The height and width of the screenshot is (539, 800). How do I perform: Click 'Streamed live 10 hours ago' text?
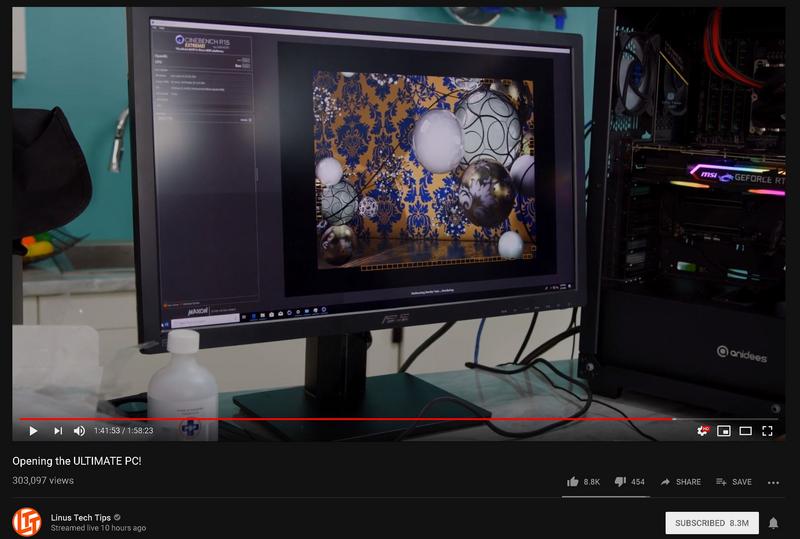pos(98,528)
